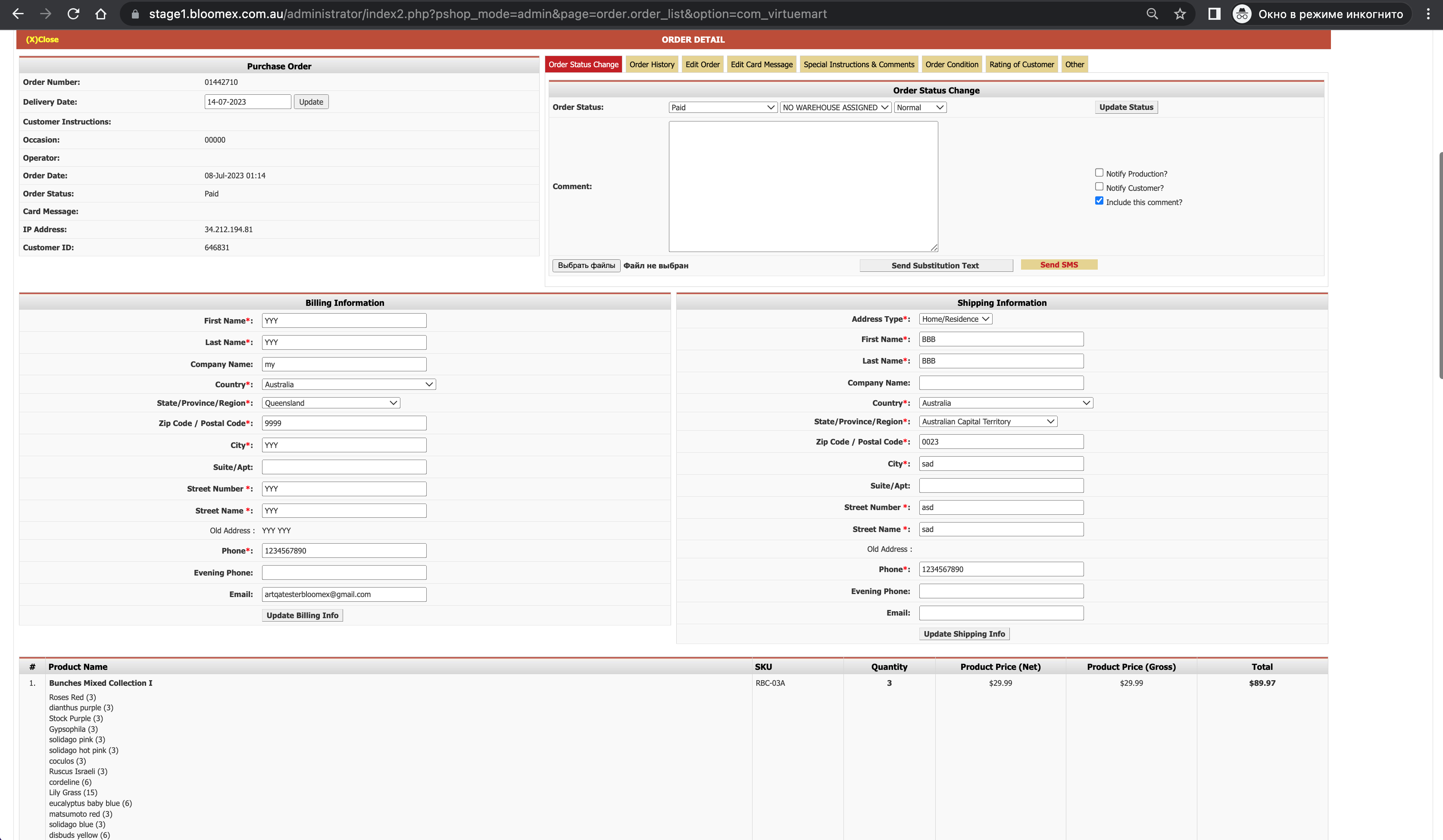The image size is (1443, 840).
Task: Open Billing Country Australia dropdown
Action: tap(349, 385)
